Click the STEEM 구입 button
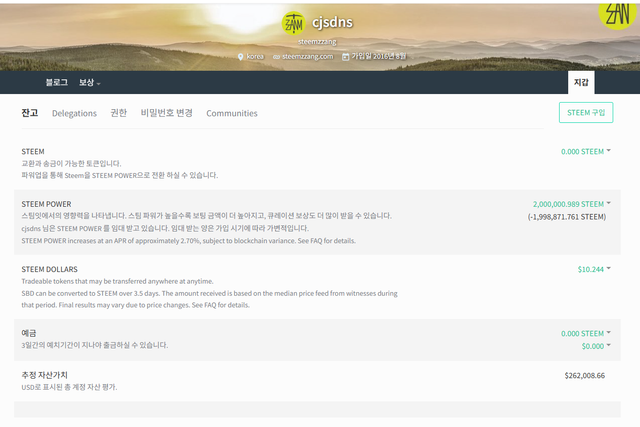Screen dimensions: 640x427 pos(586,112)
